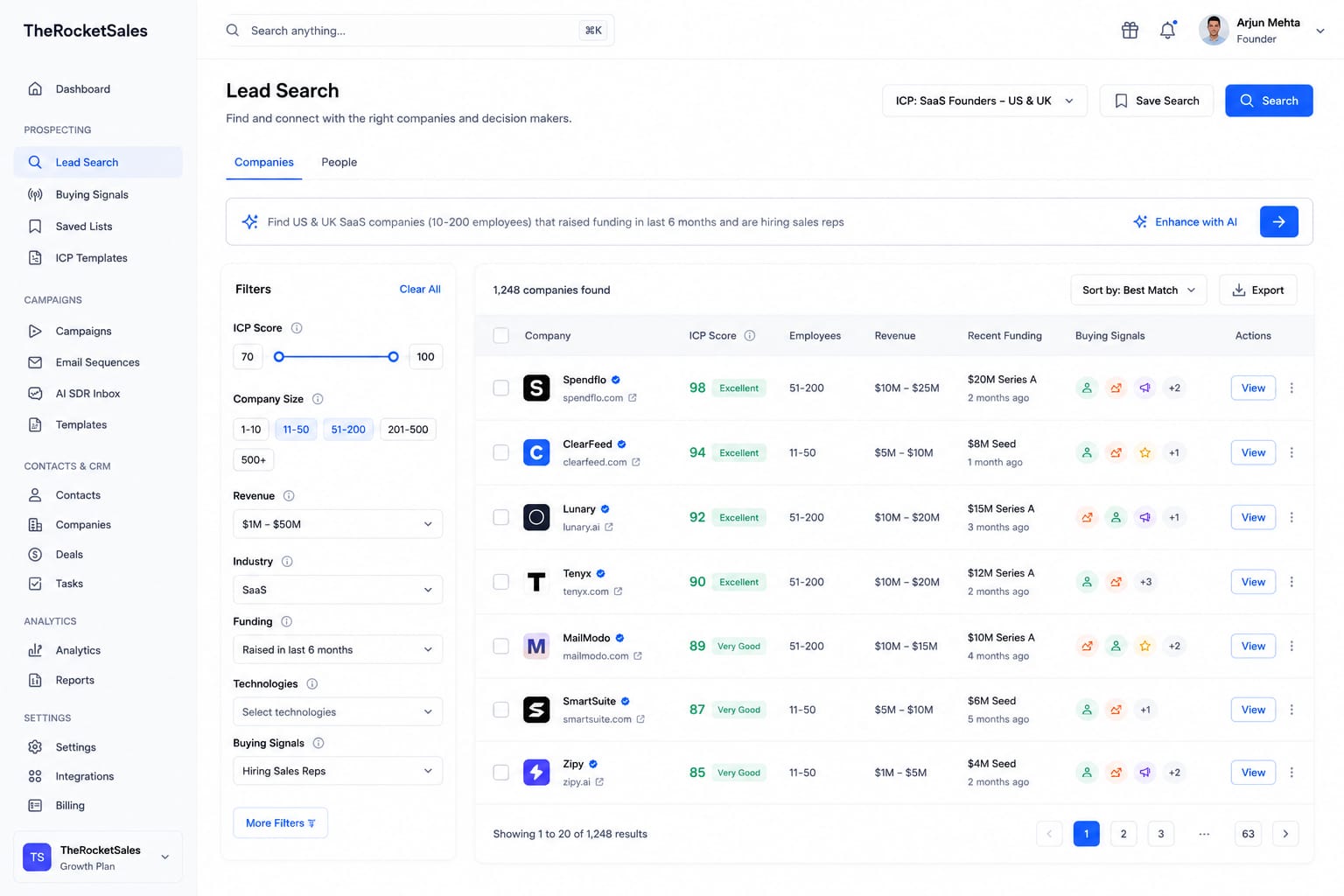1344x896 pixels.
Task: Click the info icon next to Funding filter
Action: (286, 622)
